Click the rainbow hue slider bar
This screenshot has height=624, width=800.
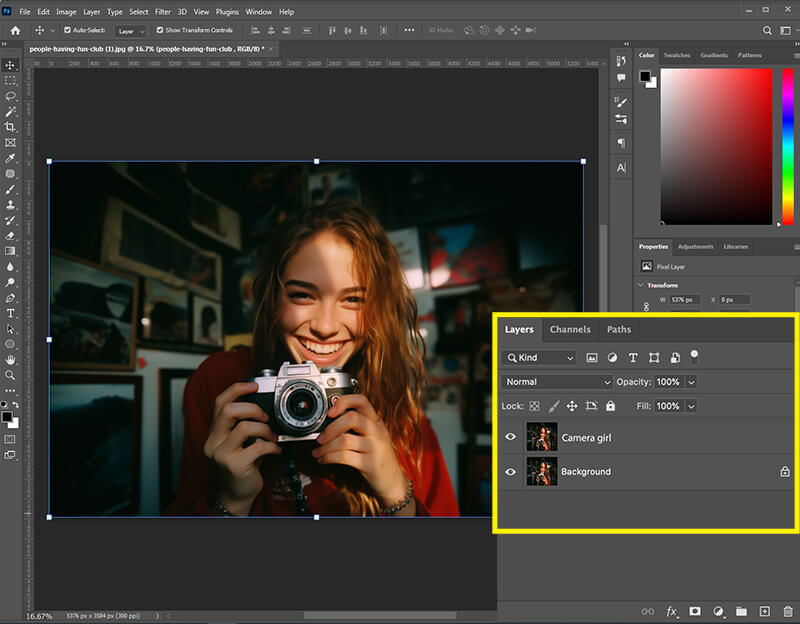[x=788, y=146]
